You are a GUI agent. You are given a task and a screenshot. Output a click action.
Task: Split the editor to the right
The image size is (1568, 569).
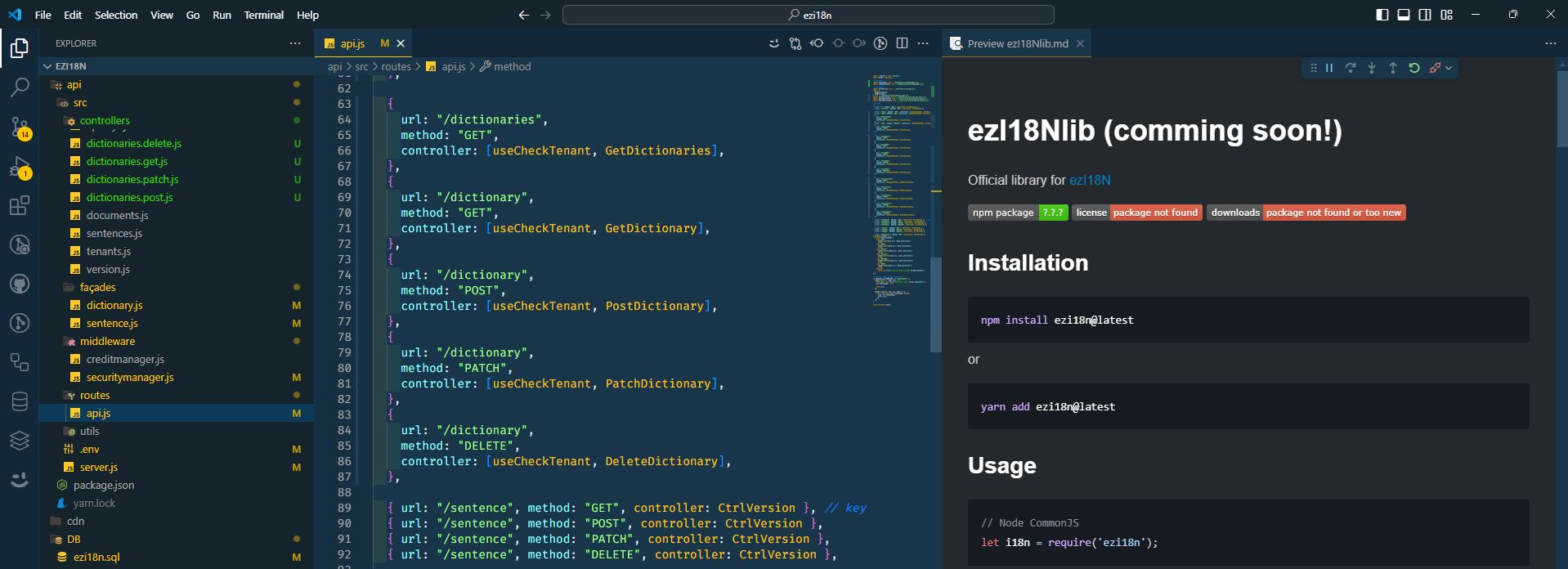point(902,43)
